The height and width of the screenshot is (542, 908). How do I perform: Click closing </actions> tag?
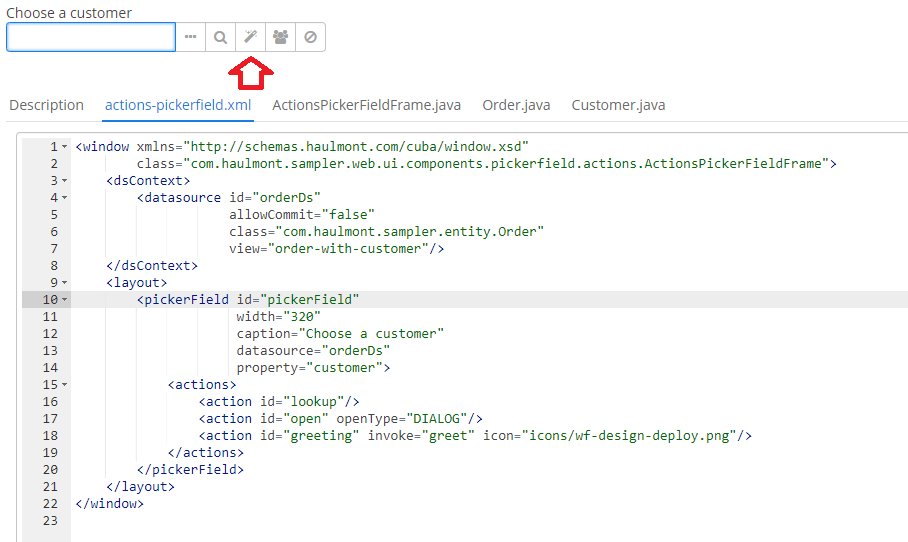click(x=206, y=453)
